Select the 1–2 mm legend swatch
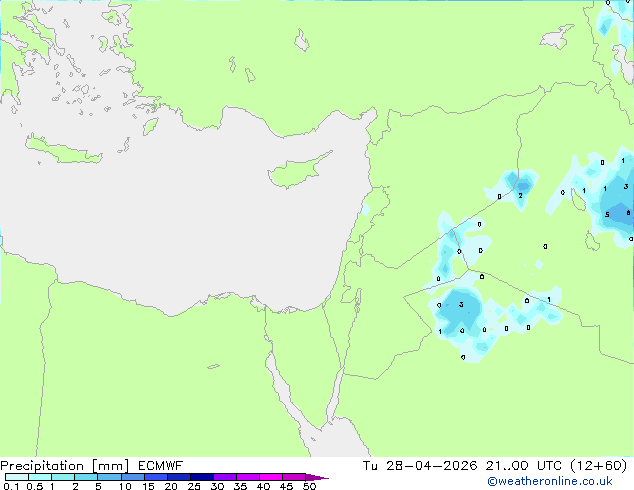Viewport: 634px width, 490px height. pyautogui.click(x=63, y=477)
